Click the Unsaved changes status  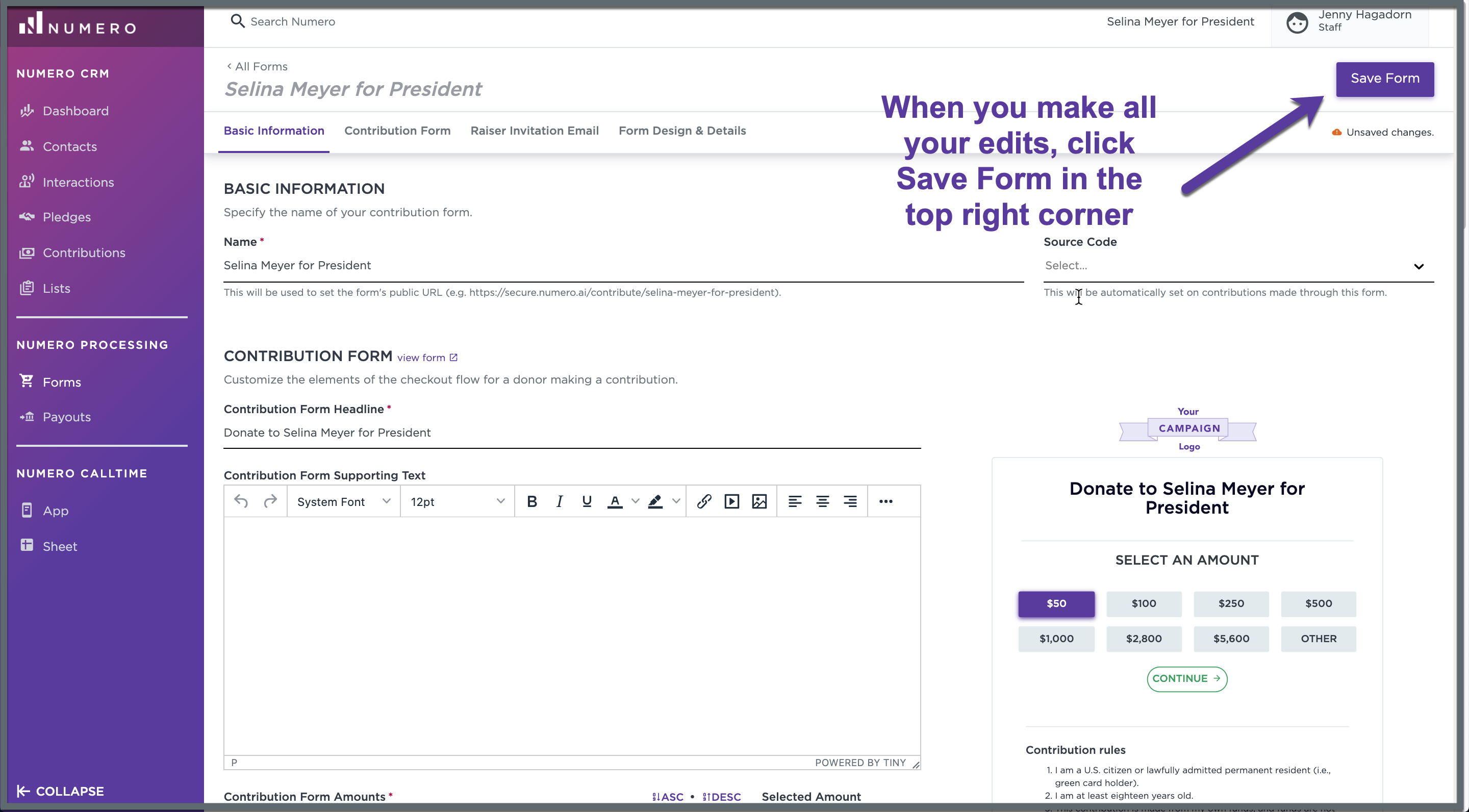(1382, 132)
